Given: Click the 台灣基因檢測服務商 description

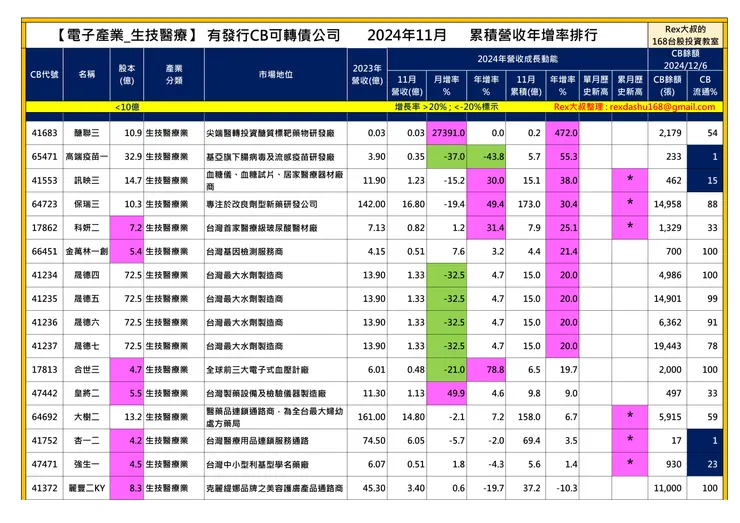Looking at the screenshot, I should (244, 251).
